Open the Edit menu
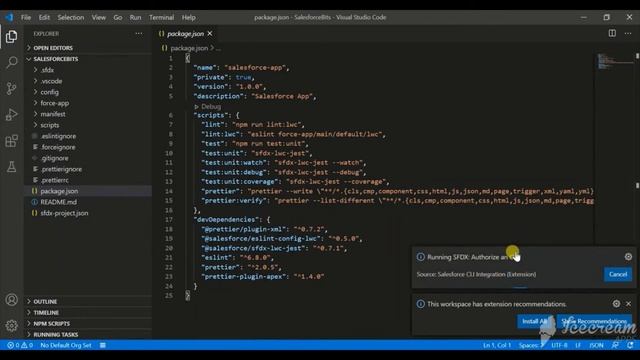640x360 pixels. [x=44, y=17]
